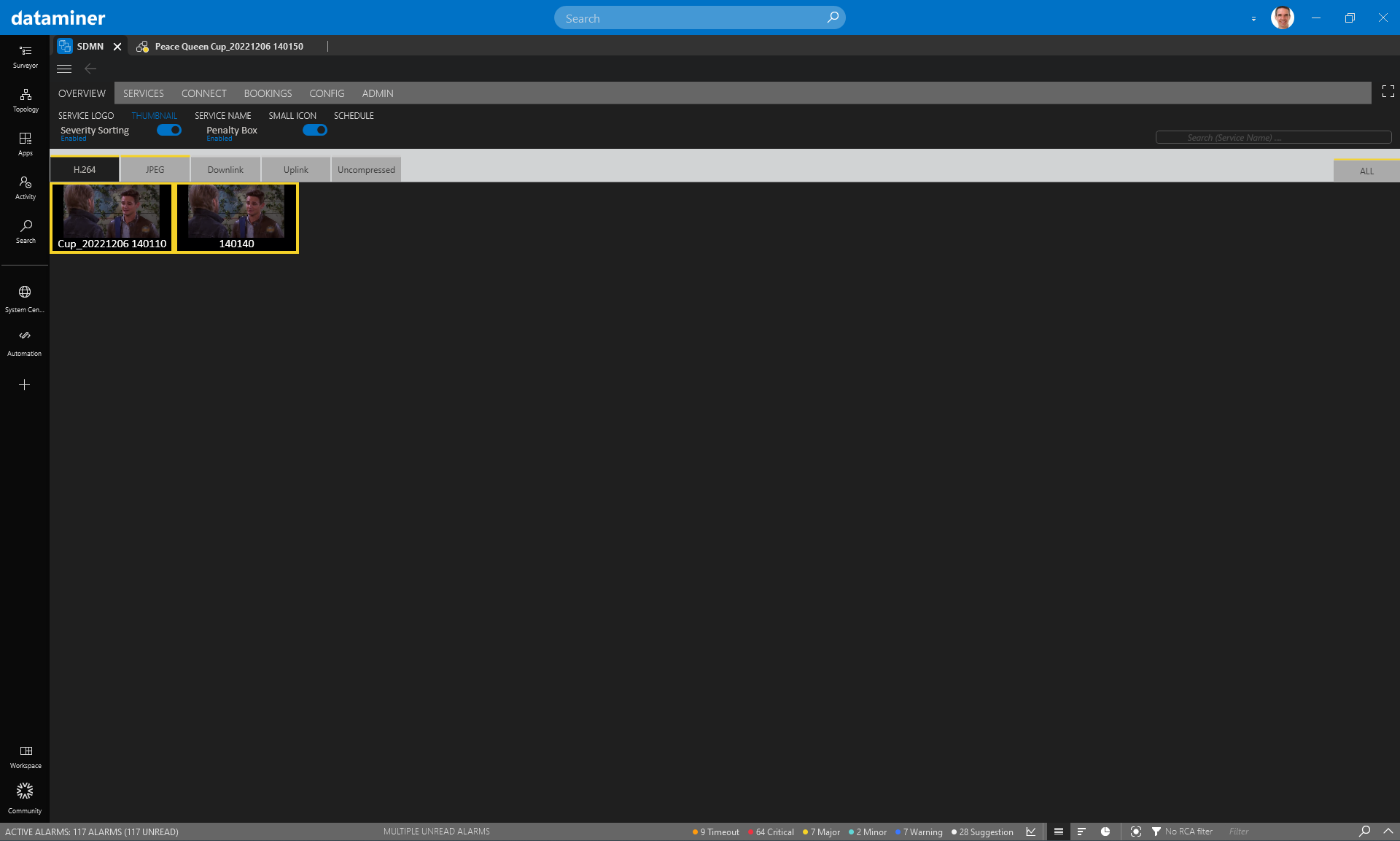Viewport: 1400px width, 841px height.
Task: Switch alarm console to sorted bars view icon
Action: coord(1082,832)
